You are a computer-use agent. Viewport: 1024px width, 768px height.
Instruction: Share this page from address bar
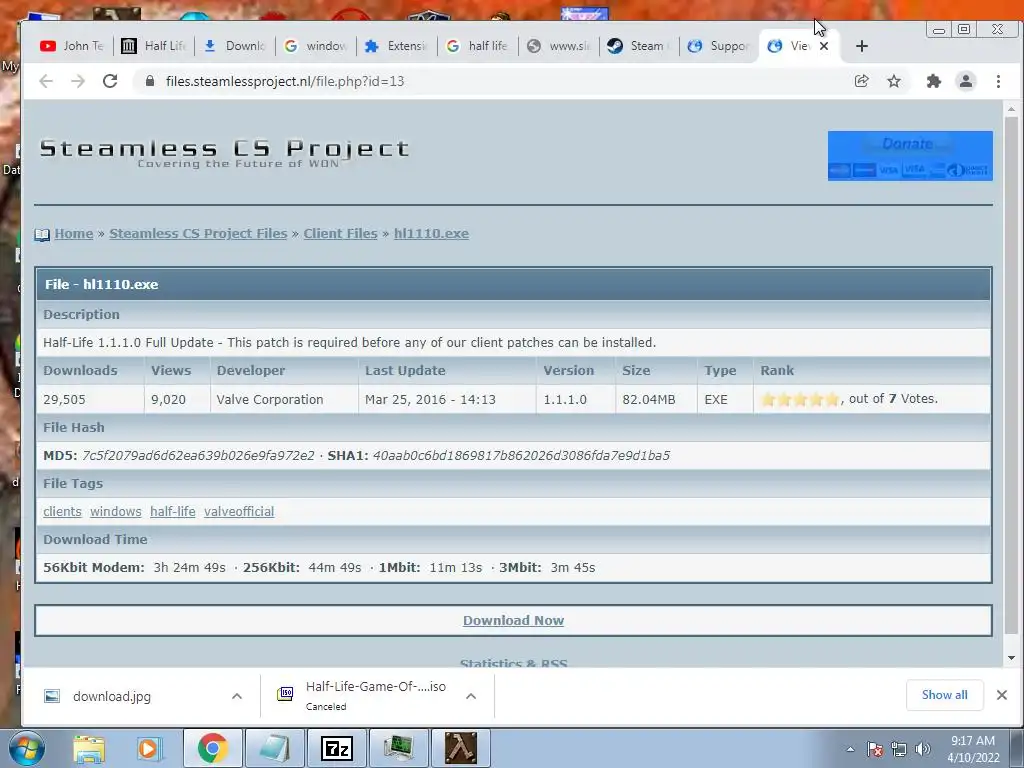pyautogui.click(x=861, y=81)
